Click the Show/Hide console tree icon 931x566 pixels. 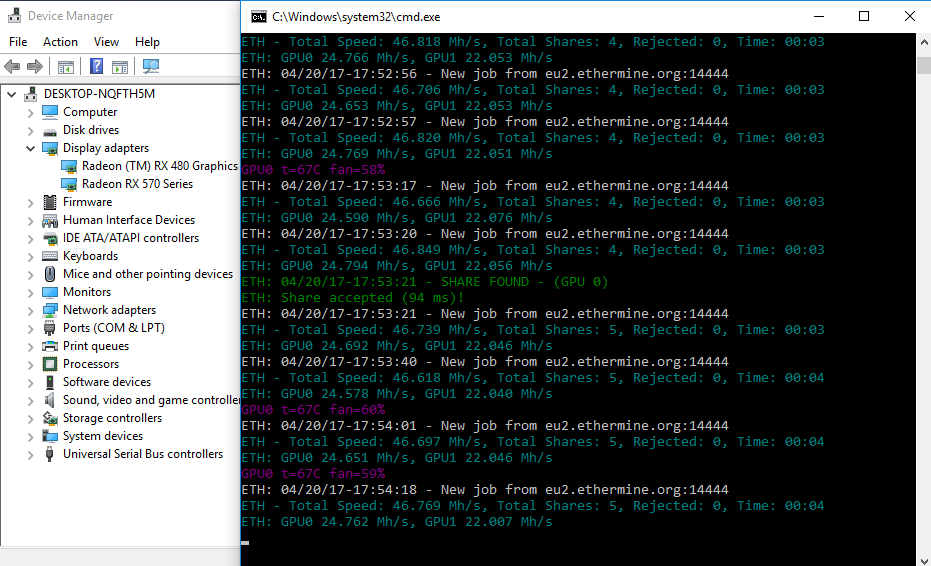point(66,67)
